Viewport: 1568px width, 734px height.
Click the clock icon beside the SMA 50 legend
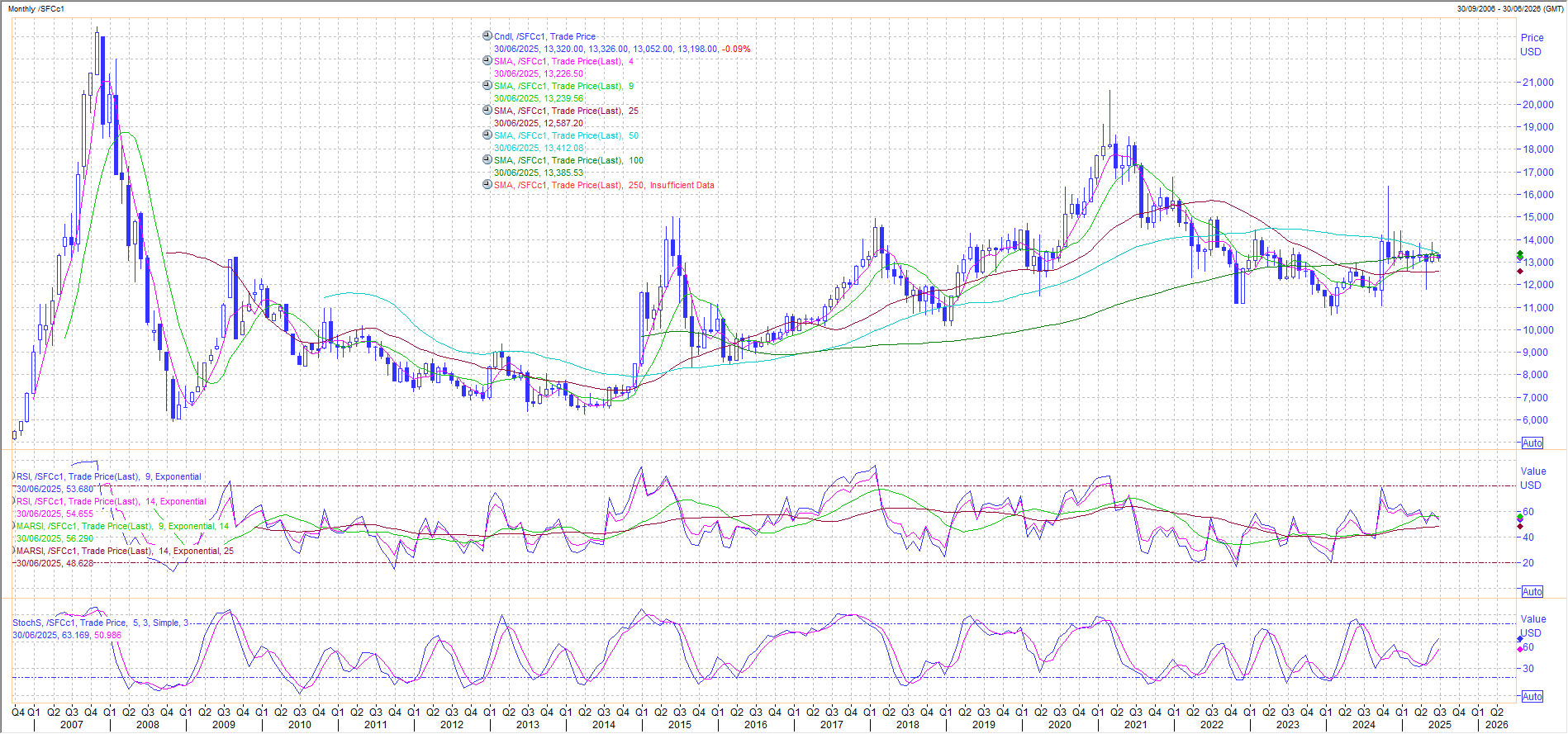click(487, 135)
